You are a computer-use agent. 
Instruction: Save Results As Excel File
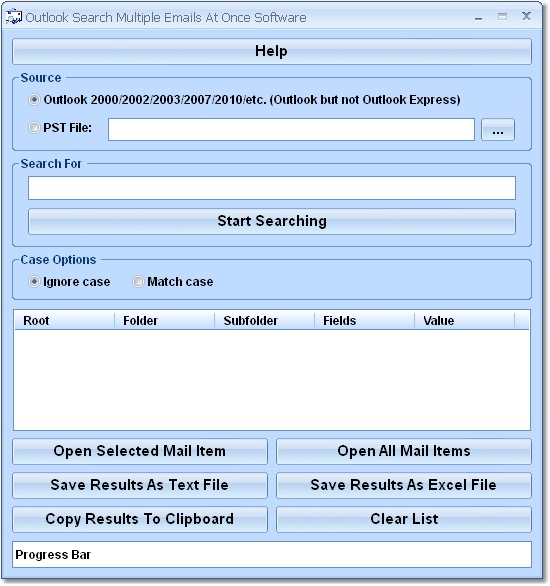[404, 485]
